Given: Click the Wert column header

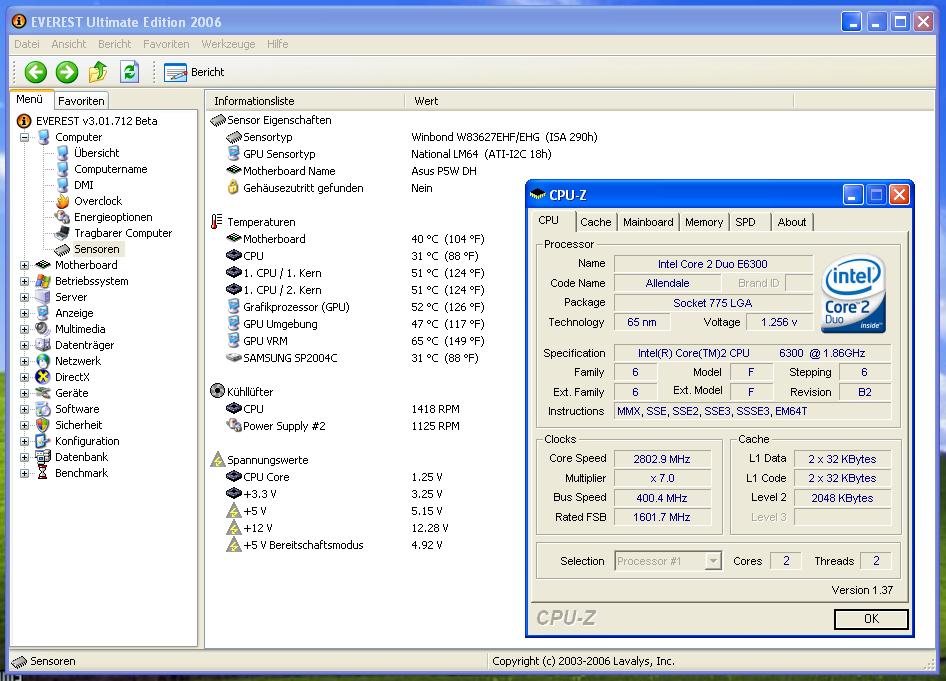Looking at the screenshot, I should click(426, 101).
